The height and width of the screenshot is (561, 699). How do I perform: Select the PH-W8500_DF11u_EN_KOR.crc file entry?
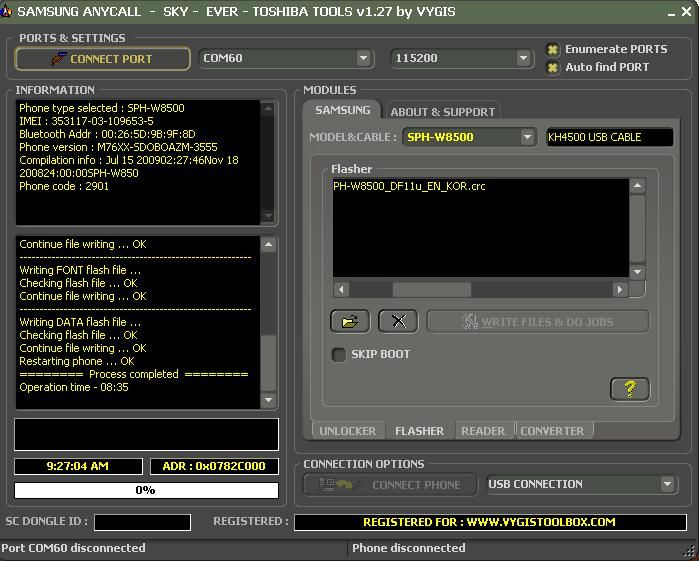409,186
